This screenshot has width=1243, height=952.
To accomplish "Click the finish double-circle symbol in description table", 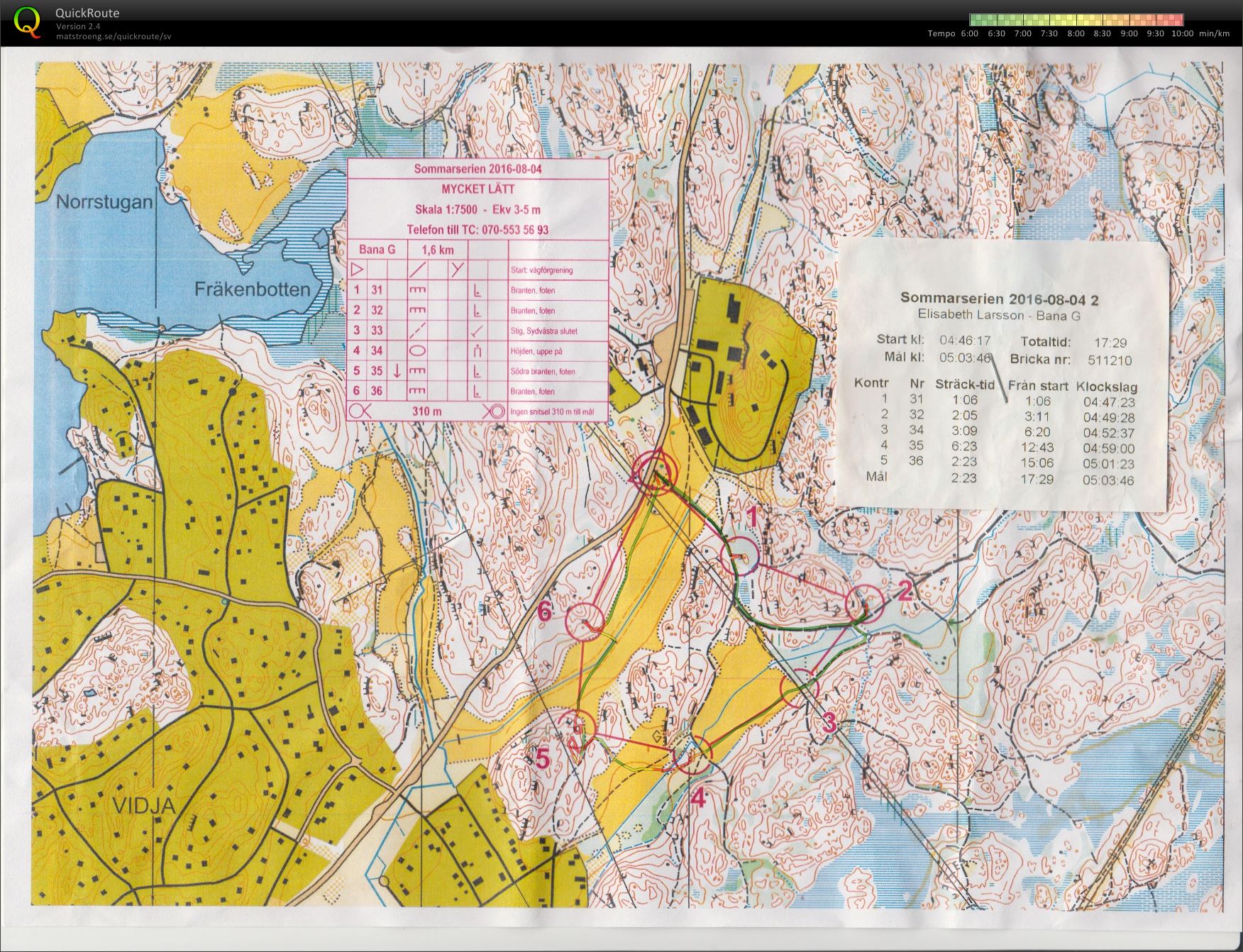I will (494, 411).
